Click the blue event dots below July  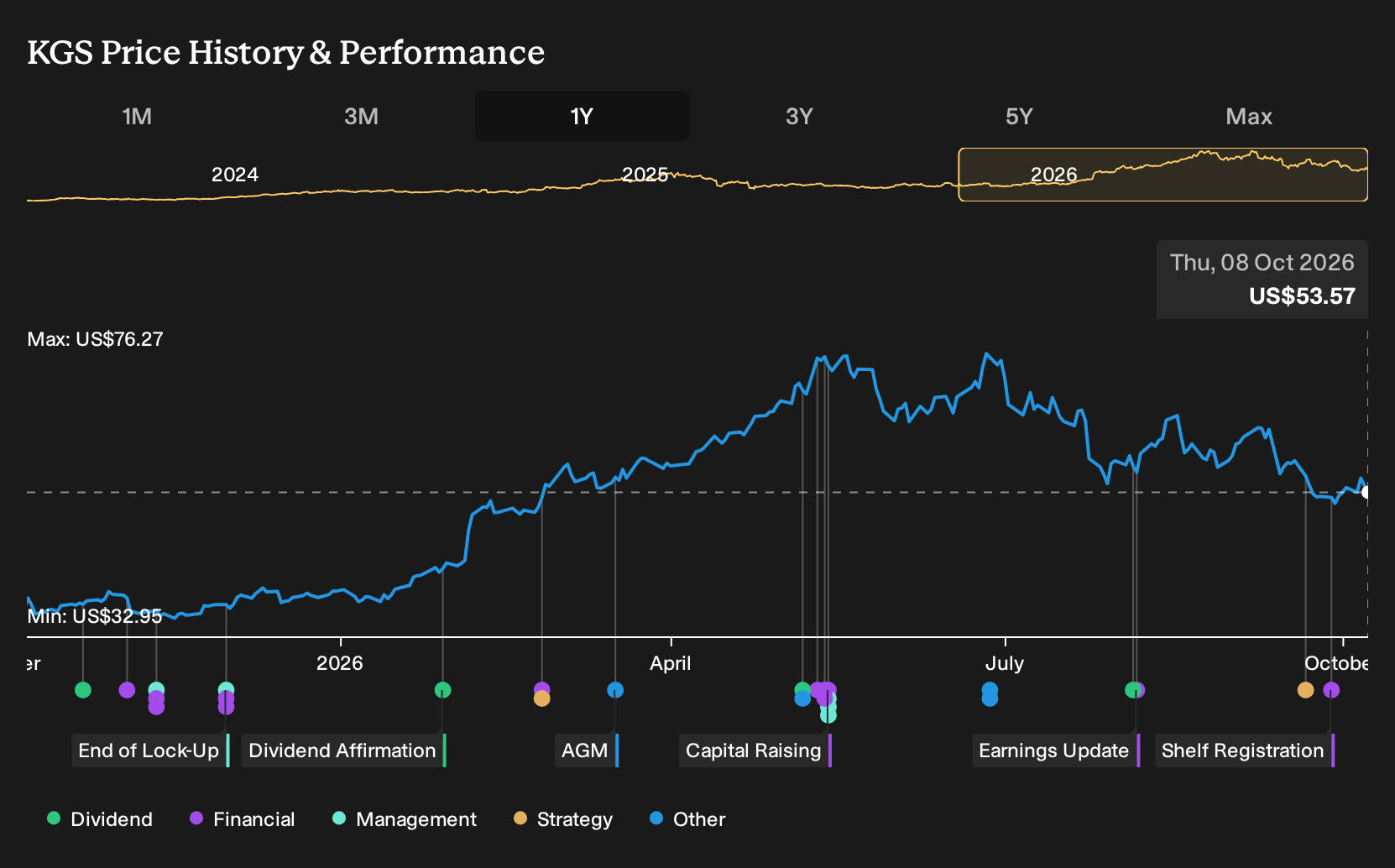[x=990, y=694]
